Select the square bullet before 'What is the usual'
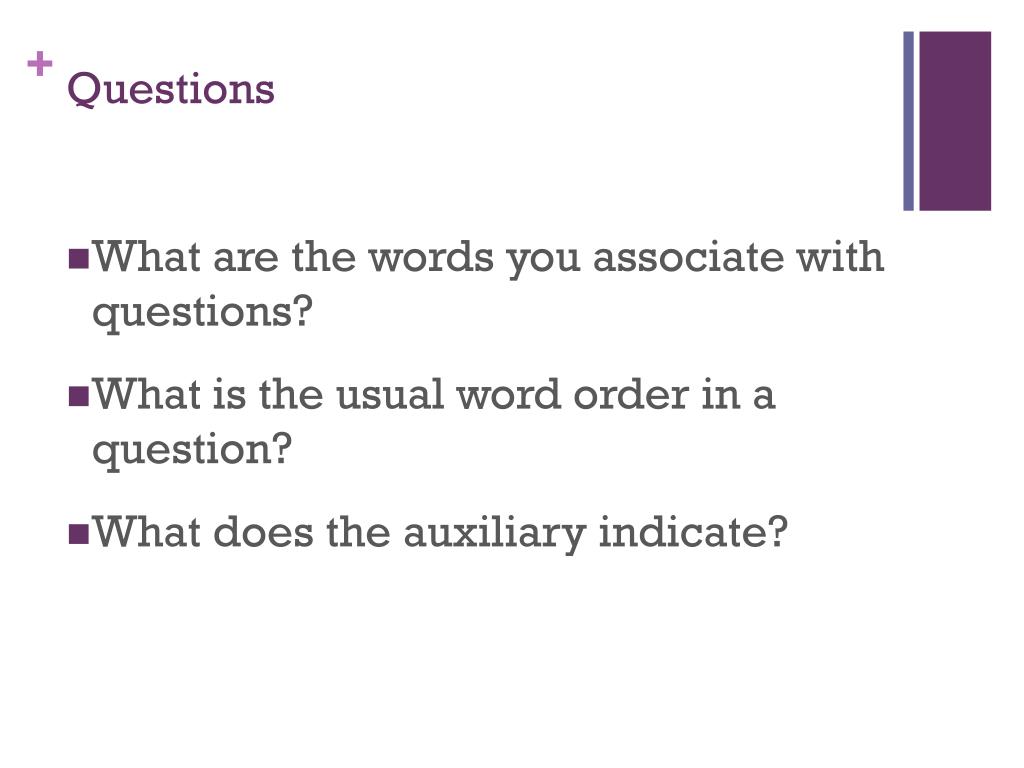The height and width of the screenshot is (768, 1024). tap(78, 396)
